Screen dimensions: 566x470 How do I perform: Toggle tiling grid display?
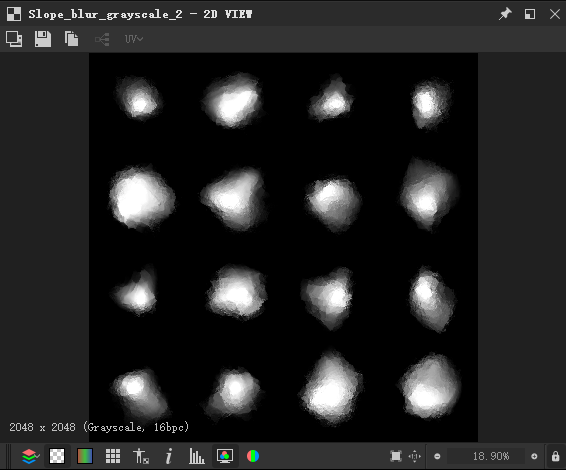click(113, 456)
